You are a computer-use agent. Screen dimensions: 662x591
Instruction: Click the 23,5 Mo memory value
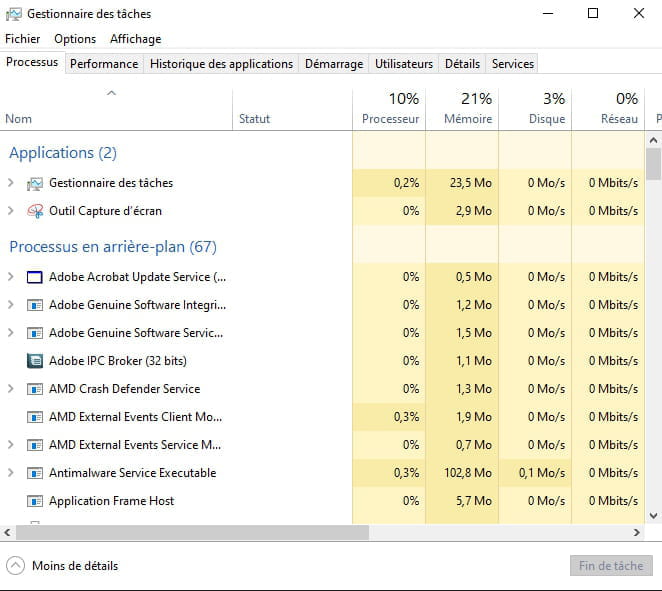click(471, 183)
